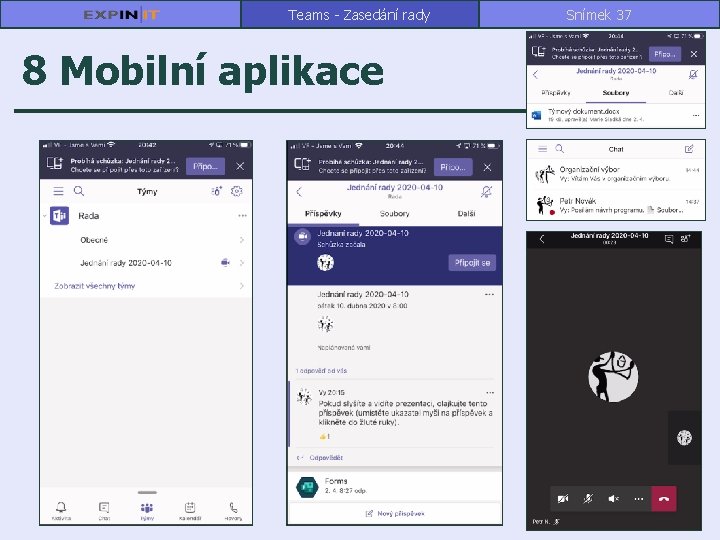Toggle notifications bell in top right screenshot
720x540 pixels.
click(693, 74)
